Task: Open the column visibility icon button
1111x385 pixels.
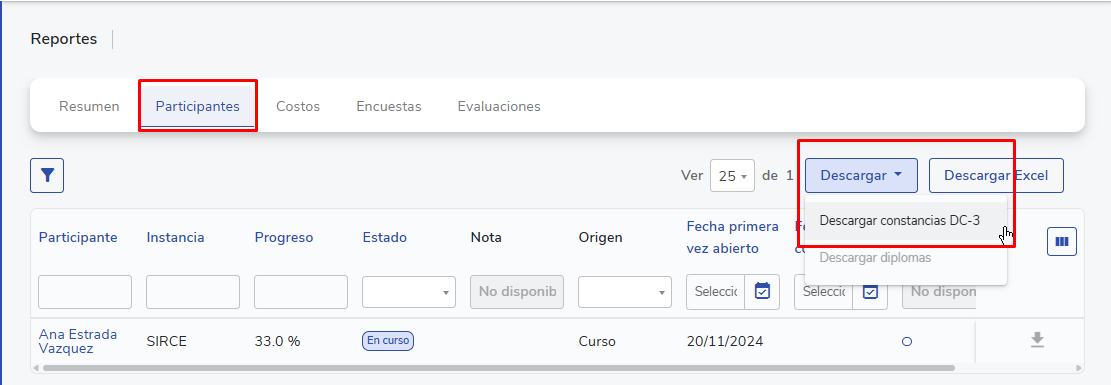Action: point(1061,241)
